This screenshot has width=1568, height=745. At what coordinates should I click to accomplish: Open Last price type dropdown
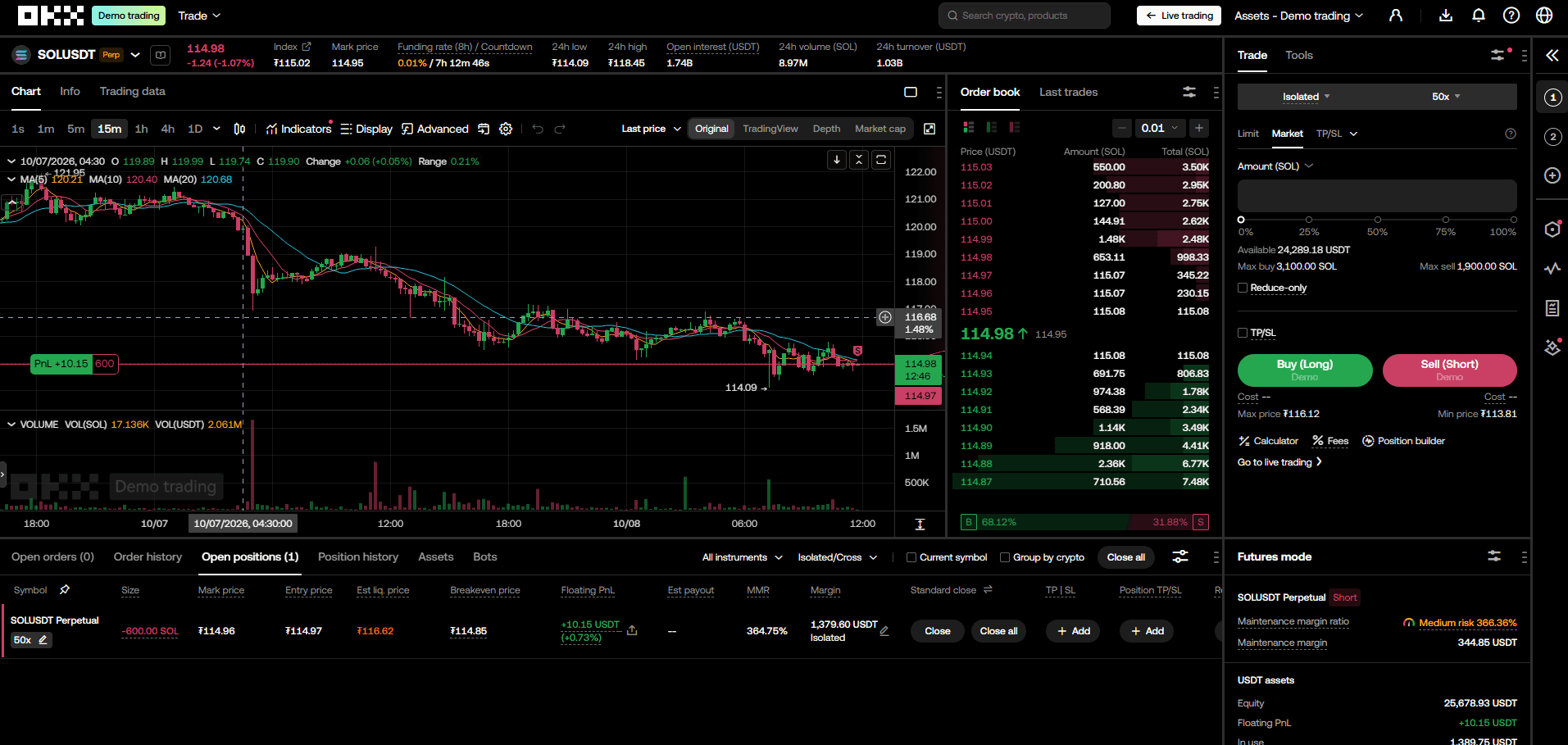click(x=651, y=129)
